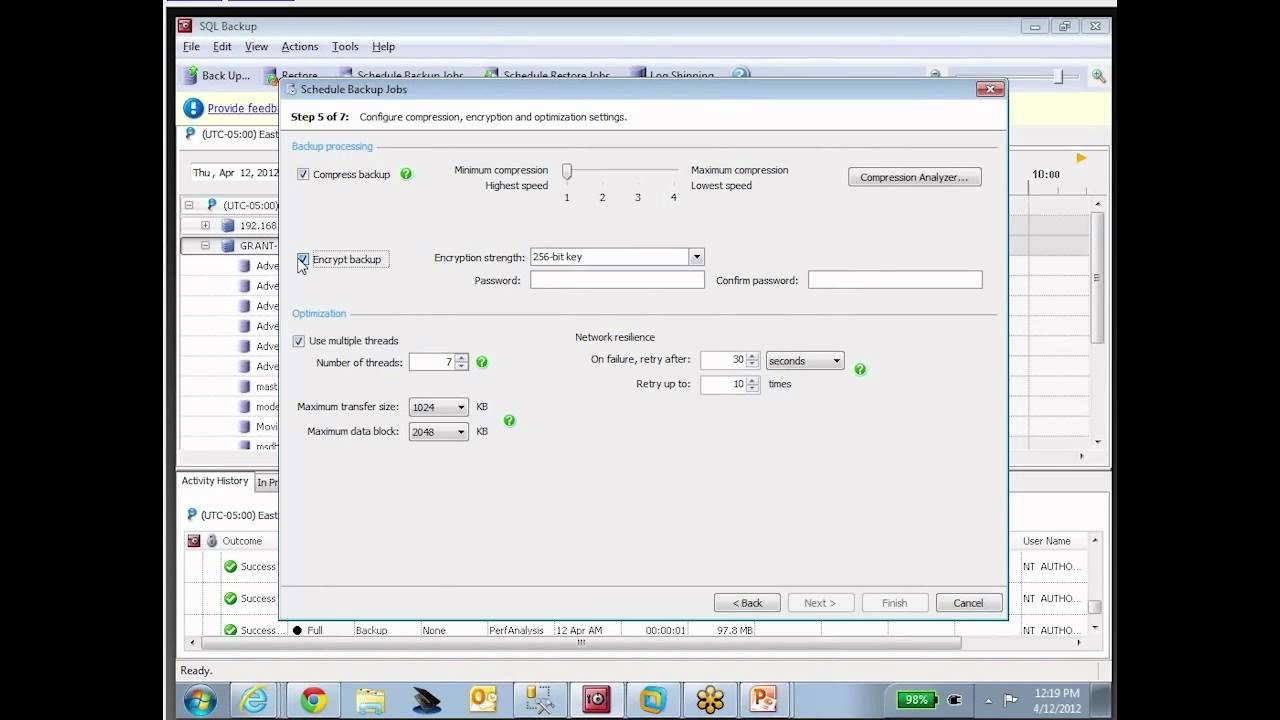Click the GRANT- server icon in tree

(x=228, y=246)
